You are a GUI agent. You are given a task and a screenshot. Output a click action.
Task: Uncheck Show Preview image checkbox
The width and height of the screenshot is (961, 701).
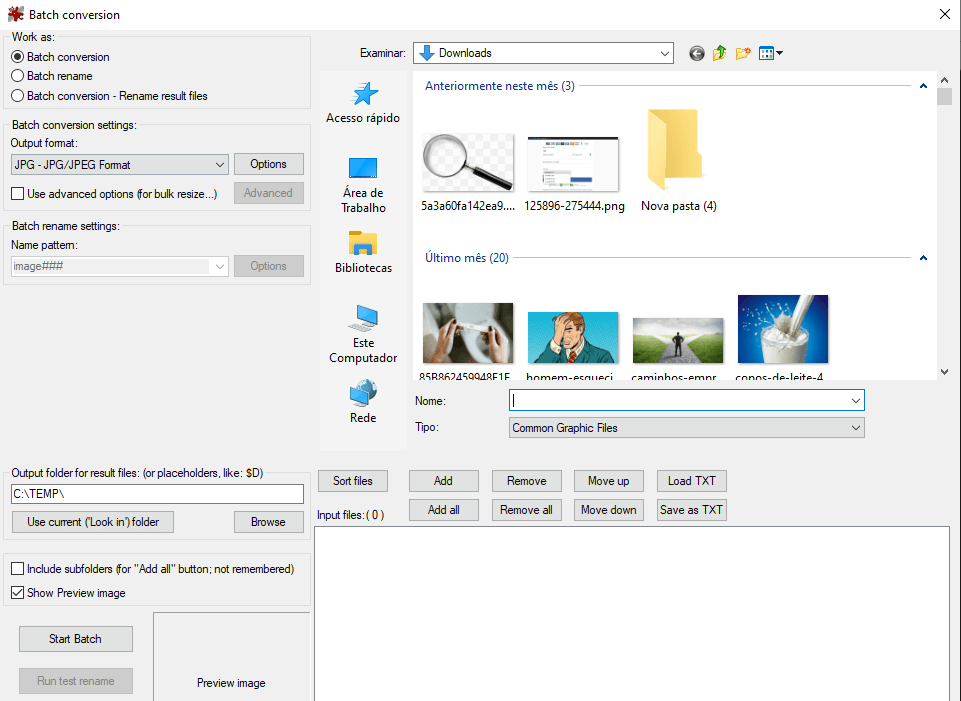(x=17, y=593)
